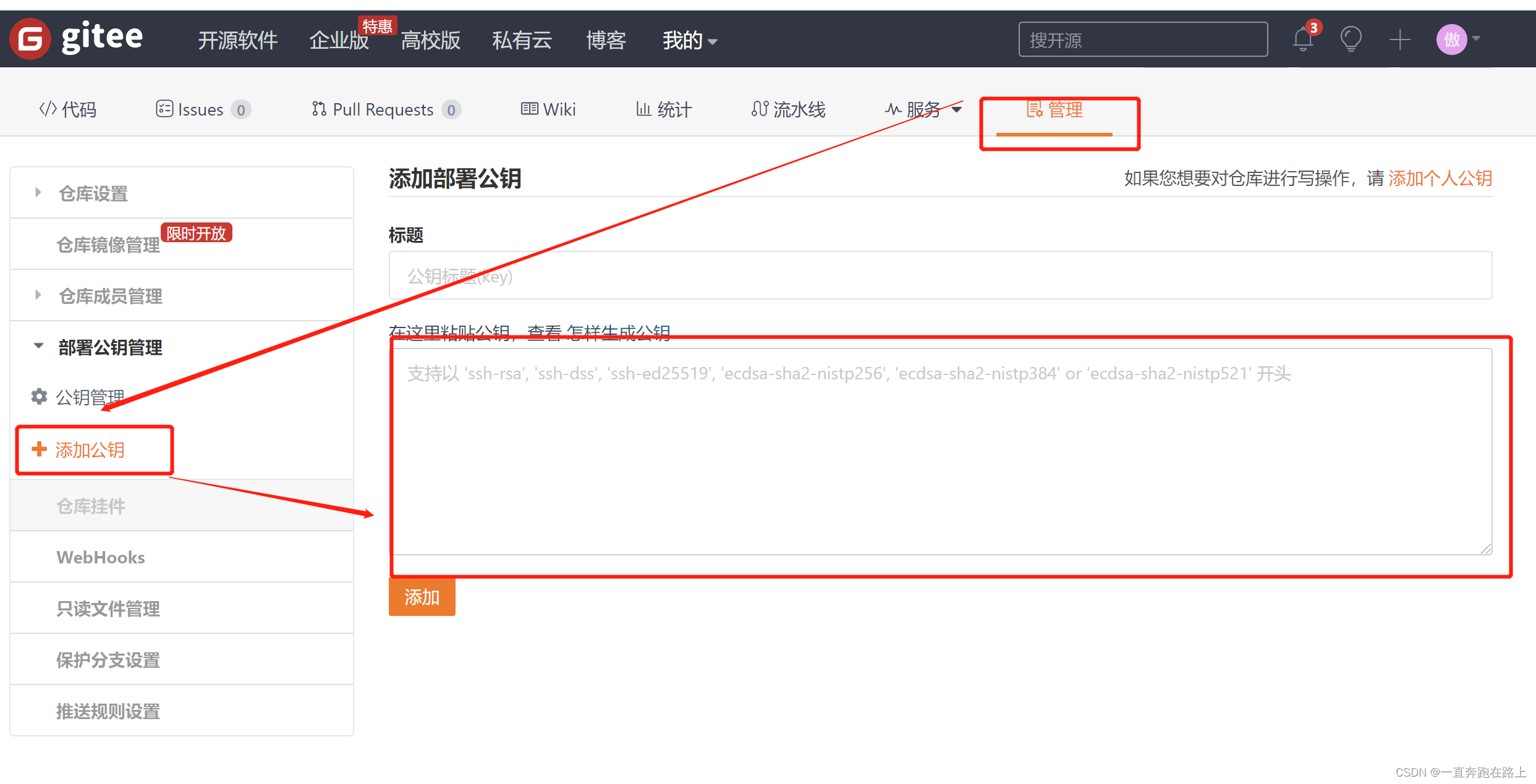This screenshot has width=1536, height=784.
Task: Open 只读文件管理 in sidebar
Action: 108,609
